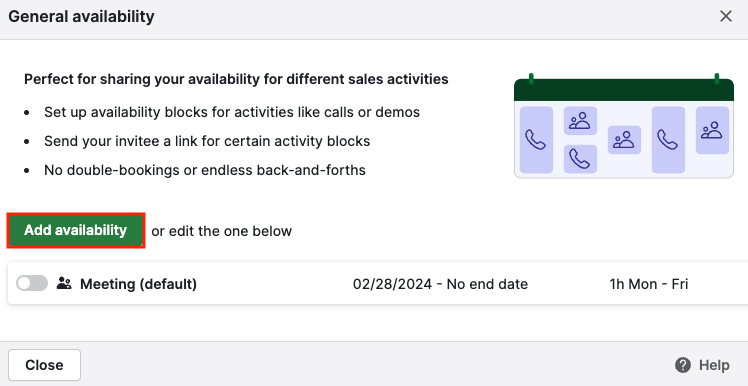
Task: Open the Help link
Action: pos(702,365)
